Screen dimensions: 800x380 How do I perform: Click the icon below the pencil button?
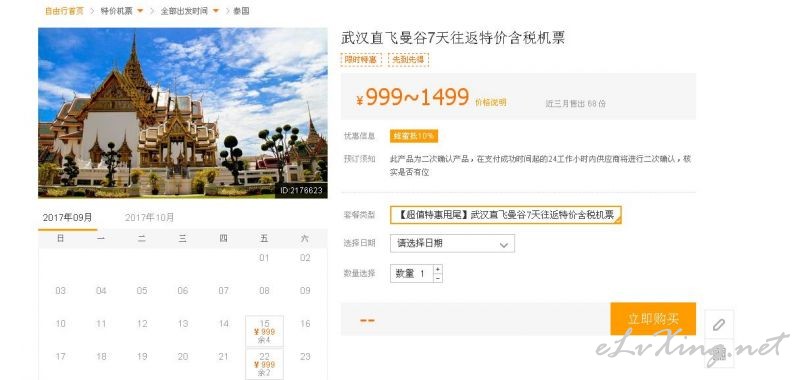[x=719, y=353]
